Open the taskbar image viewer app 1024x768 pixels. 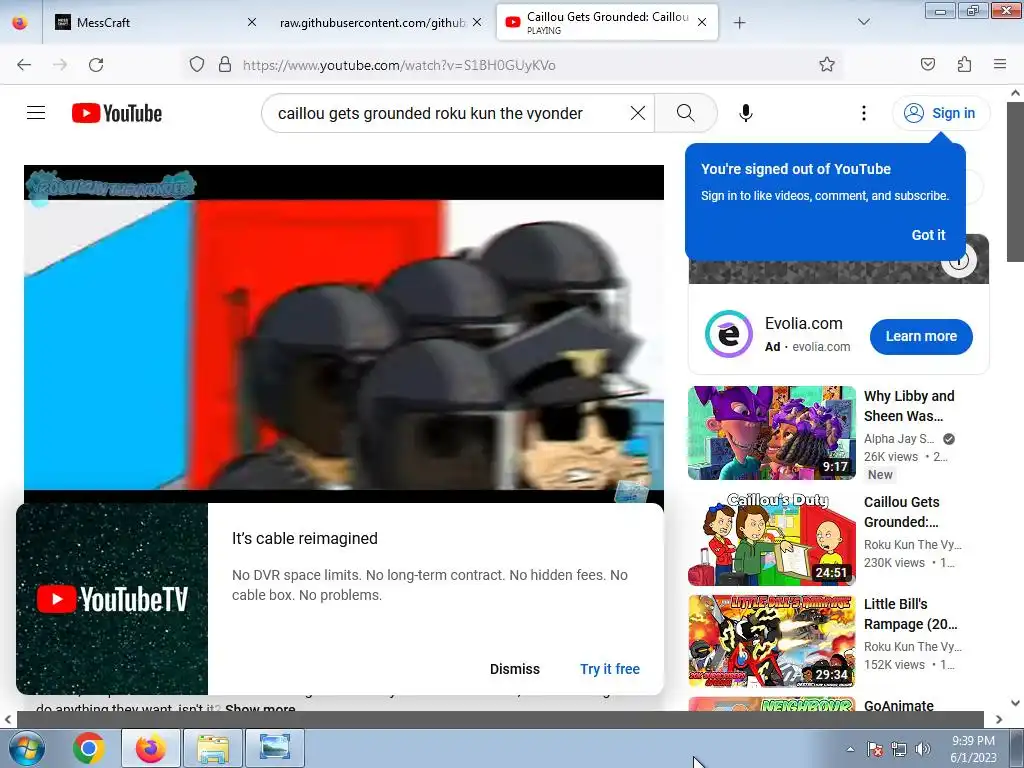click(x=275, y=748)
